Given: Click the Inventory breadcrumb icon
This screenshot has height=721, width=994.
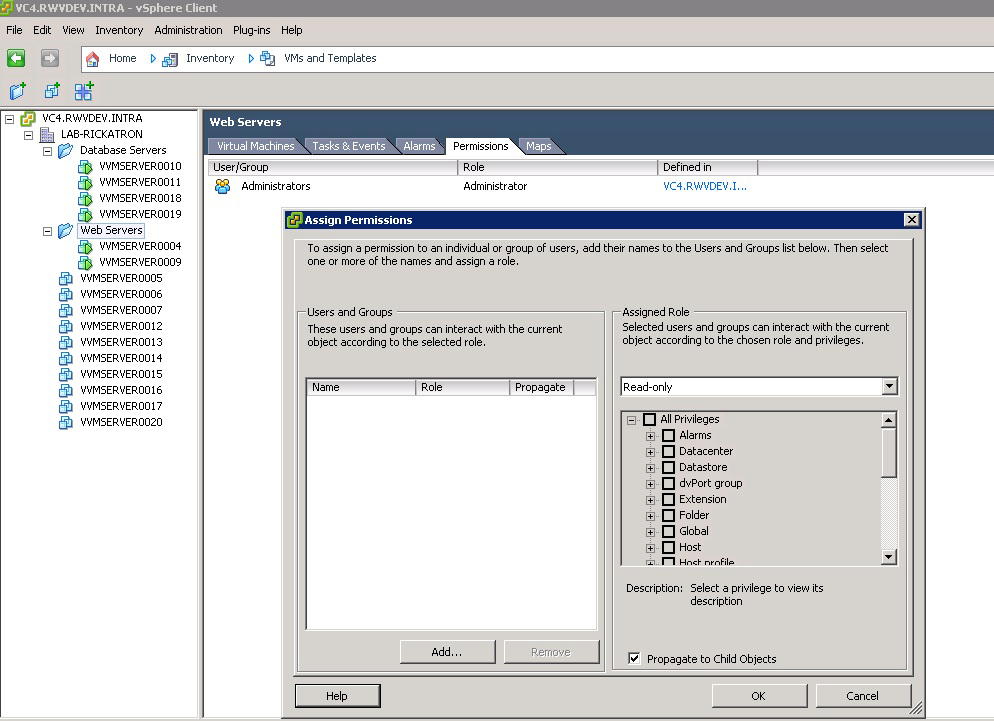Looking at the screenshot, I should click(x=169, y=60).
